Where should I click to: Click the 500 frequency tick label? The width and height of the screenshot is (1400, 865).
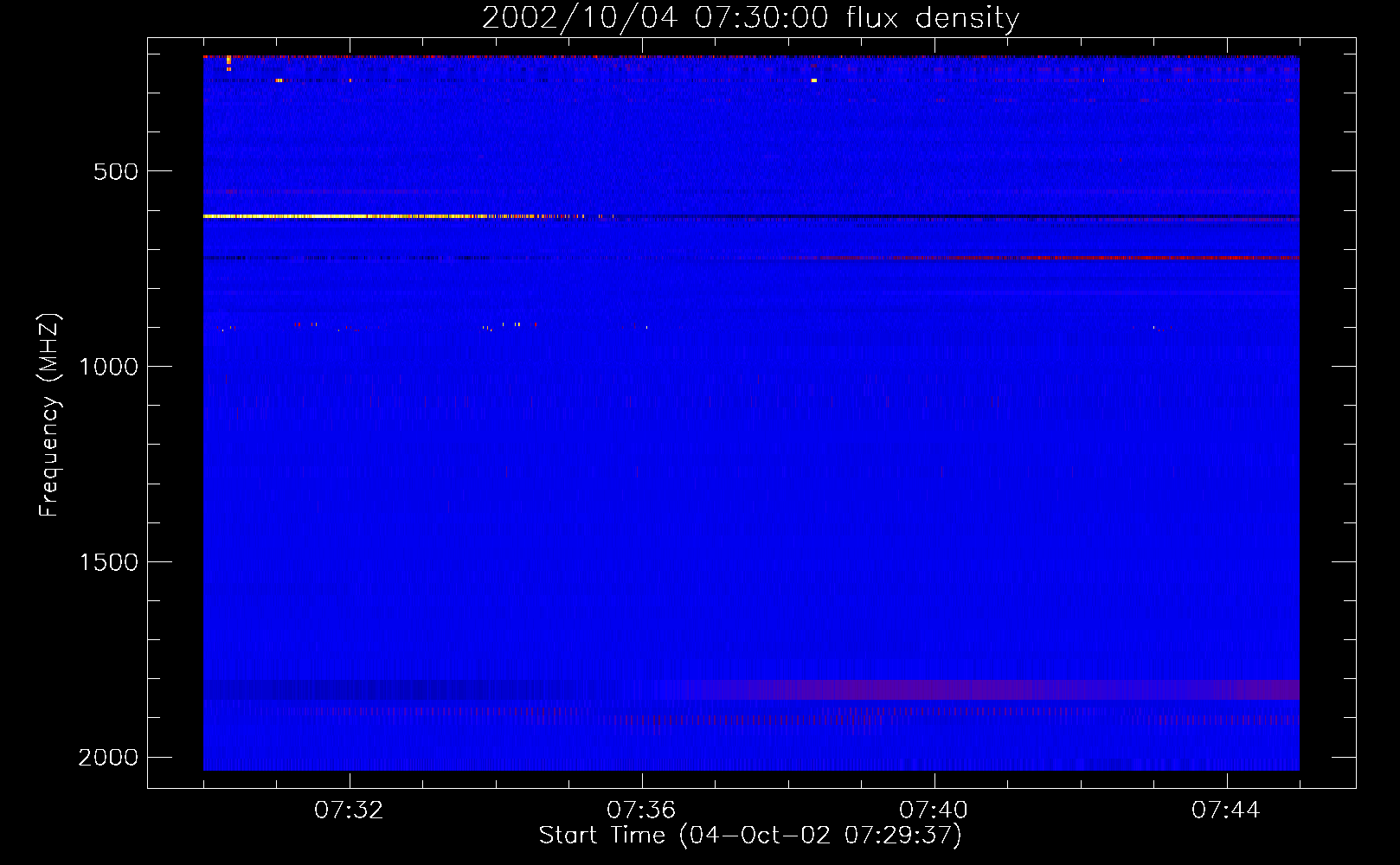coord(116,171)
